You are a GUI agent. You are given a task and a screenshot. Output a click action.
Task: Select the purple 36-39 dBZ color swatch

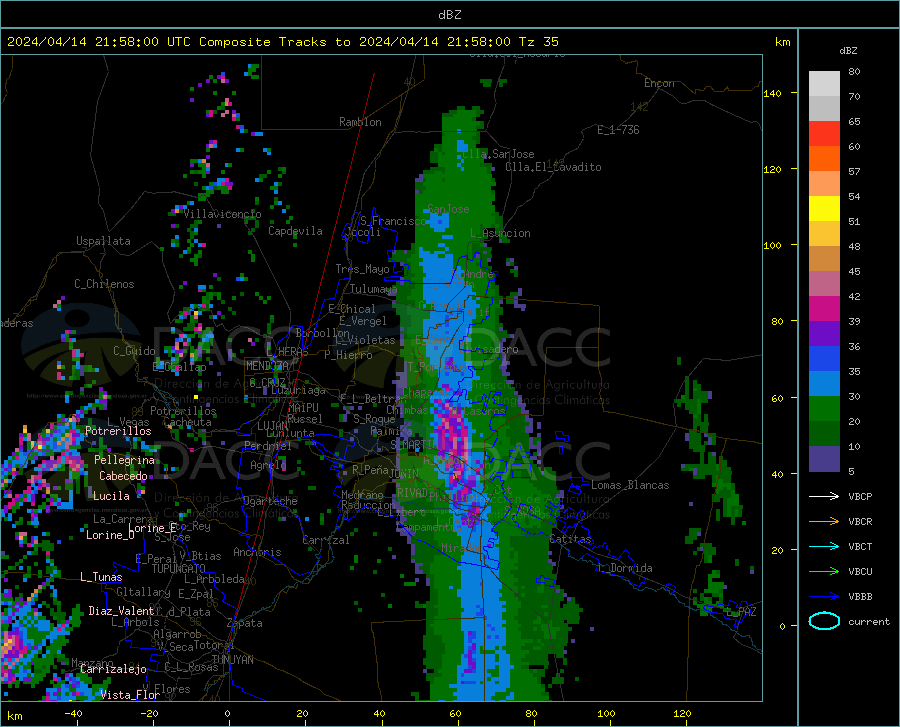pyautogui.click(x=824, y=334)
